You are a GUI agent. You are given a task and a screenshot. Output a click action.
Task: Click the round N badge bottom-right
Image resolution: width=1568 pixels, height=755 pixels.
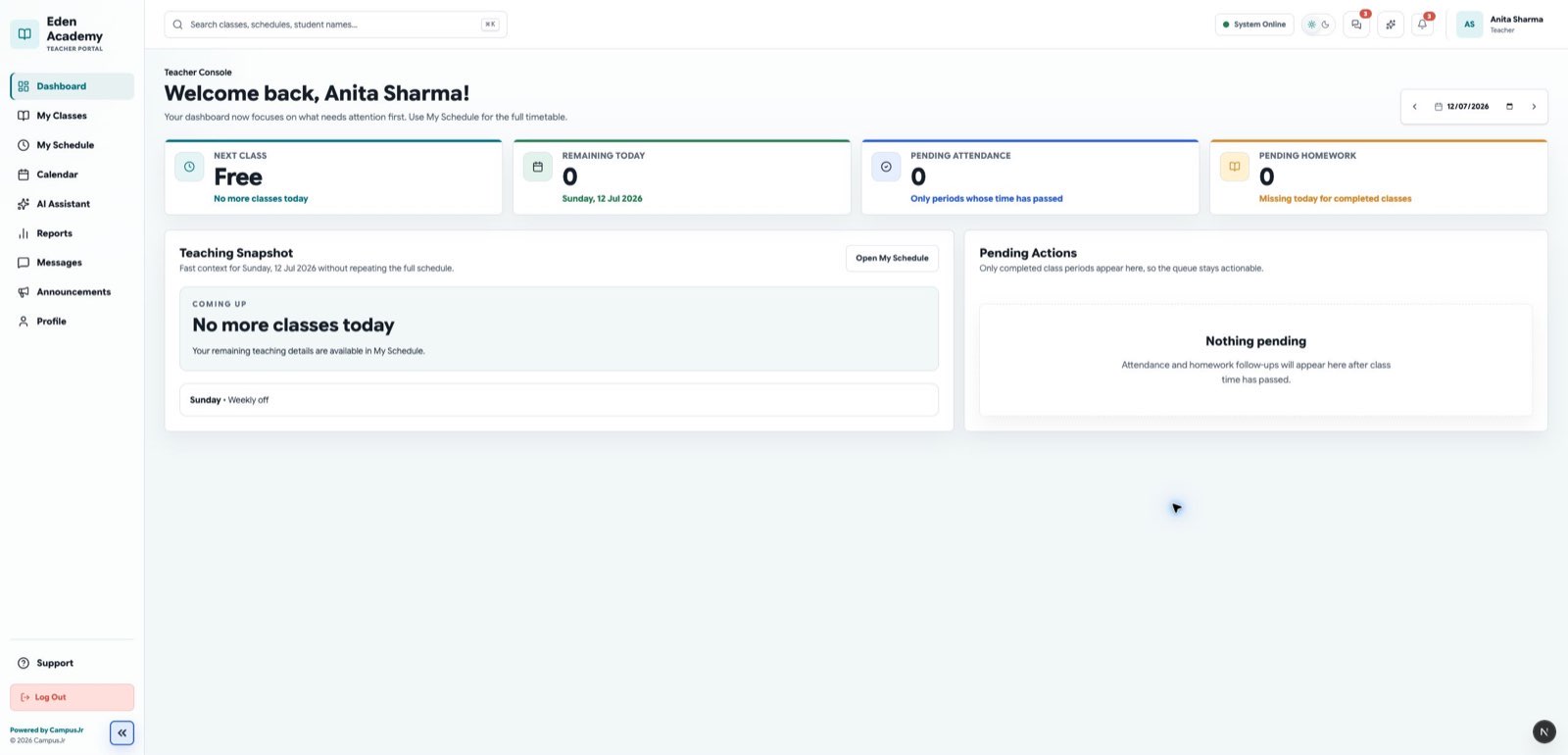click(1543, 731)
